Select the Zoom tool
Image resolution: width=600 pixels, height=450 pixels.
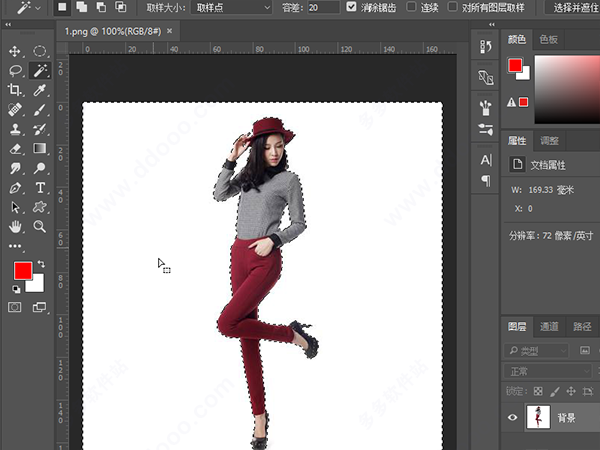click(x=39, y=227)
